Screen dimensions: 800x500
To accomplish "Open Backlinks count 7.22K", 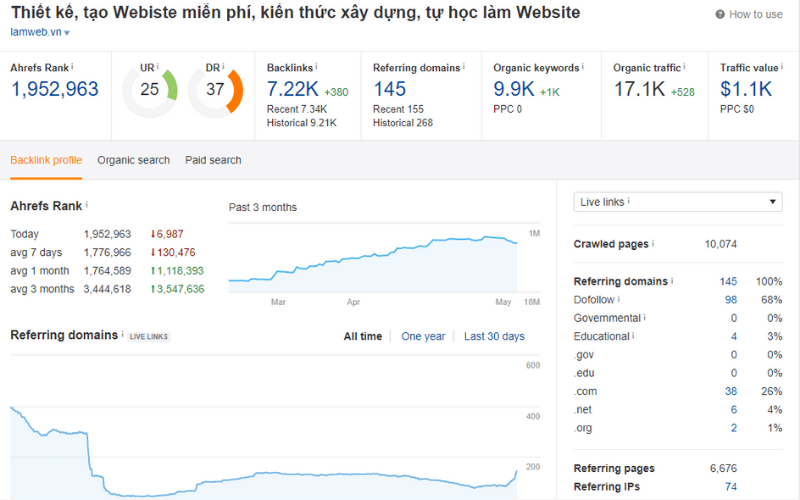I will coord(293,89).
